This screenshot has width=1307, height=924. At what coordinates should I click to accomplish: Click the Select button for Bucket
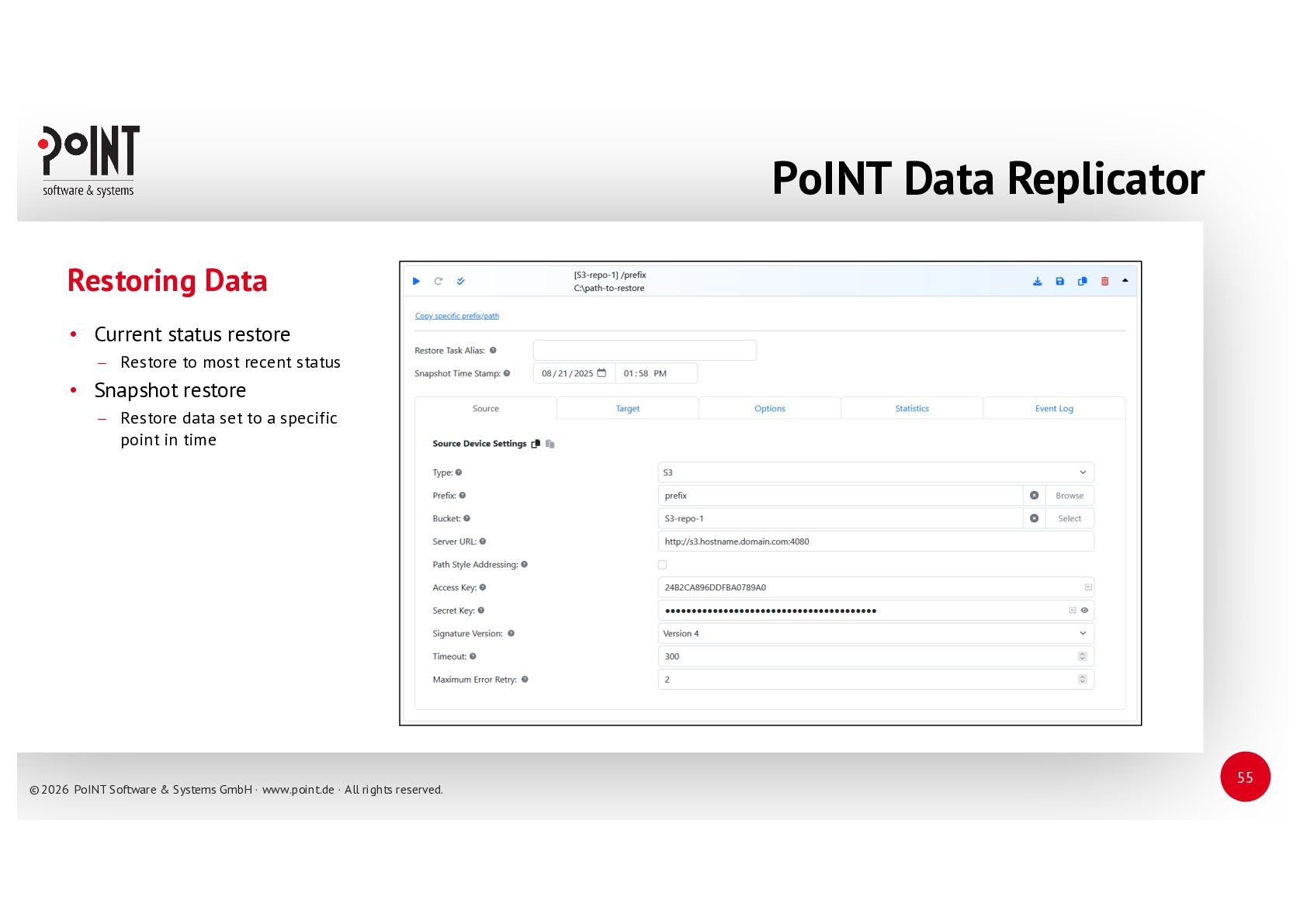tap(1070, 518)
